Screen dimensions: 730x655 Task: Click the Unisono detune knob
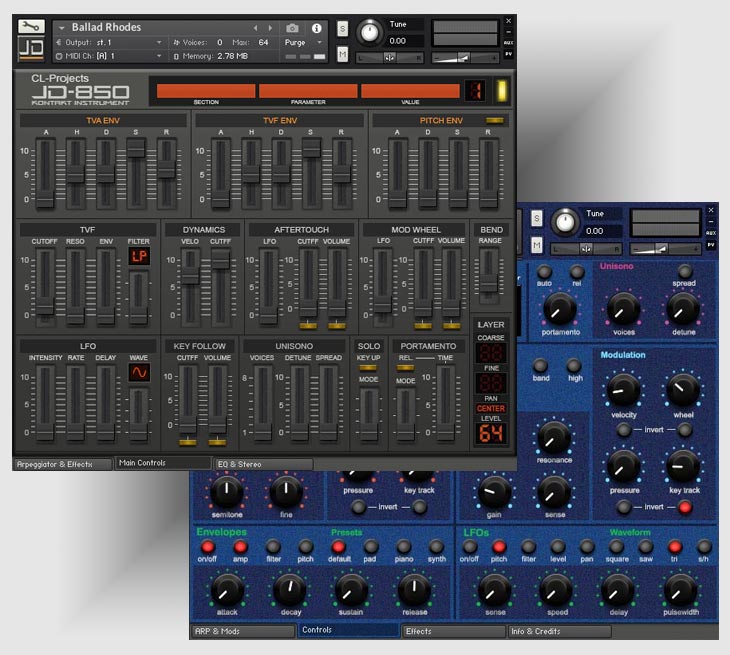(683, 308)
